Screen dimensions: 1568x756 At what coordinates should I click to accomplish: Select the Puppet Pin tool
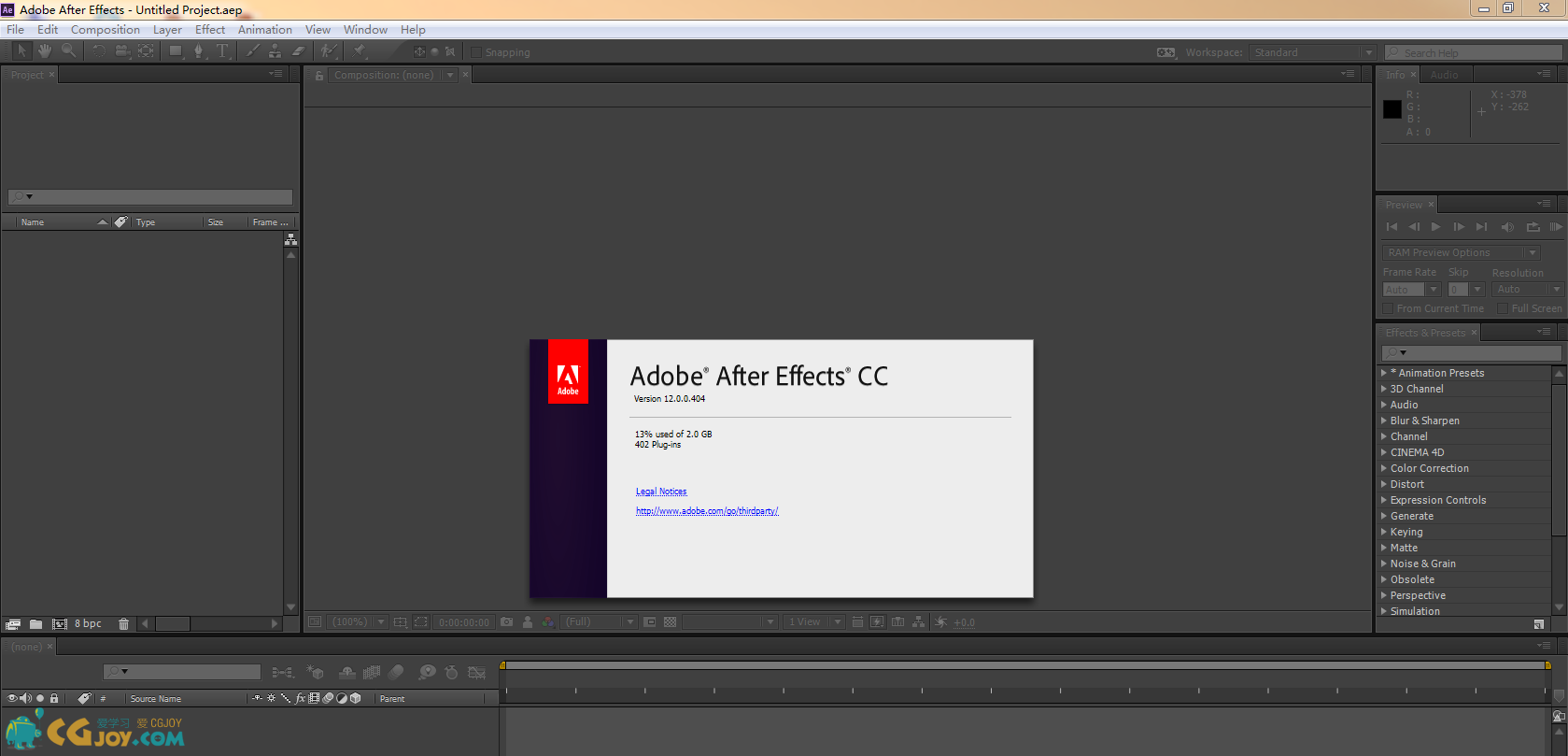tap(360, 51)
